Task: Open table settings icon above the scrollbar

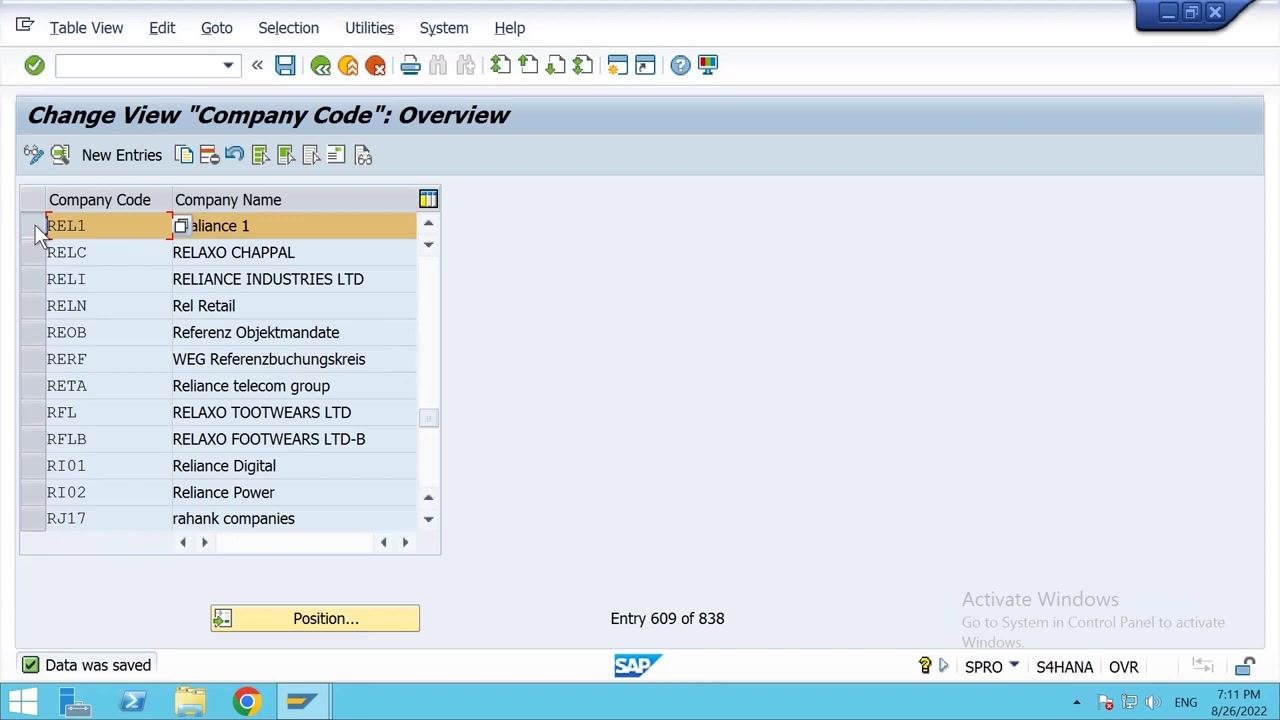Action: point(428,199)
